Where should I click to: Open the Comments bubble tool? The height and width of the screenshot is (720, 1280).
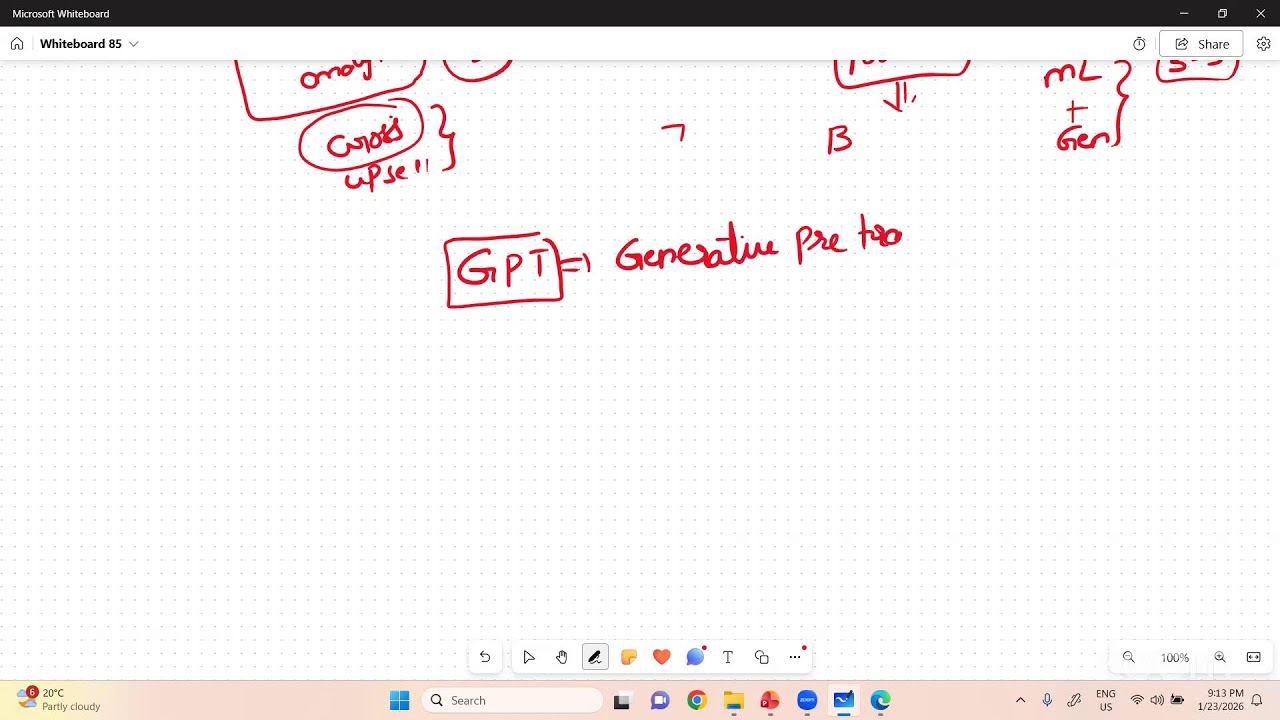(x=695, y=657)
